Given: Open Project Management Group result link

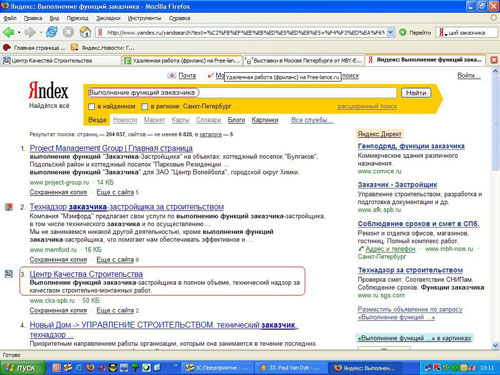Looking at the screenshot, I should tap(111, 148).
